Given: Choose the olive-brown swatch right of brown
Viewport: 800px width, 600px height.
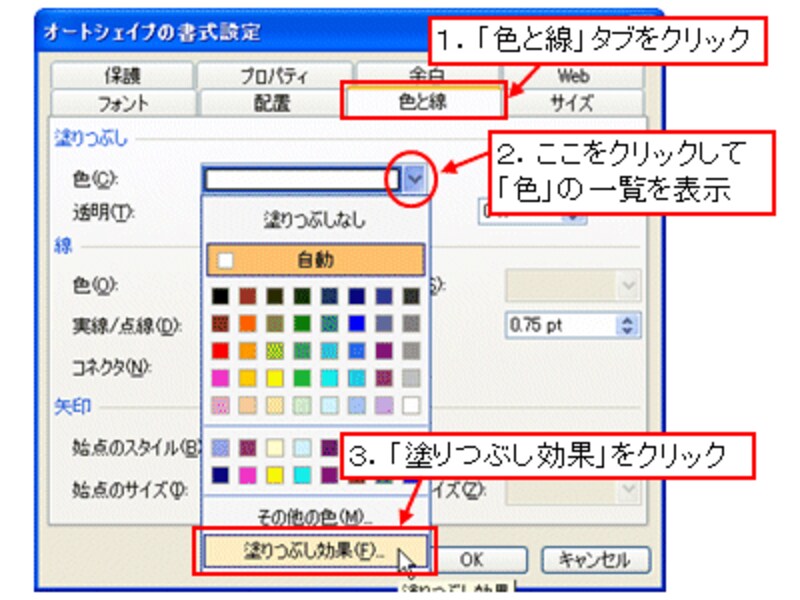Looking at the screenshot, I should pyautogui.click(x=275, y=296).
